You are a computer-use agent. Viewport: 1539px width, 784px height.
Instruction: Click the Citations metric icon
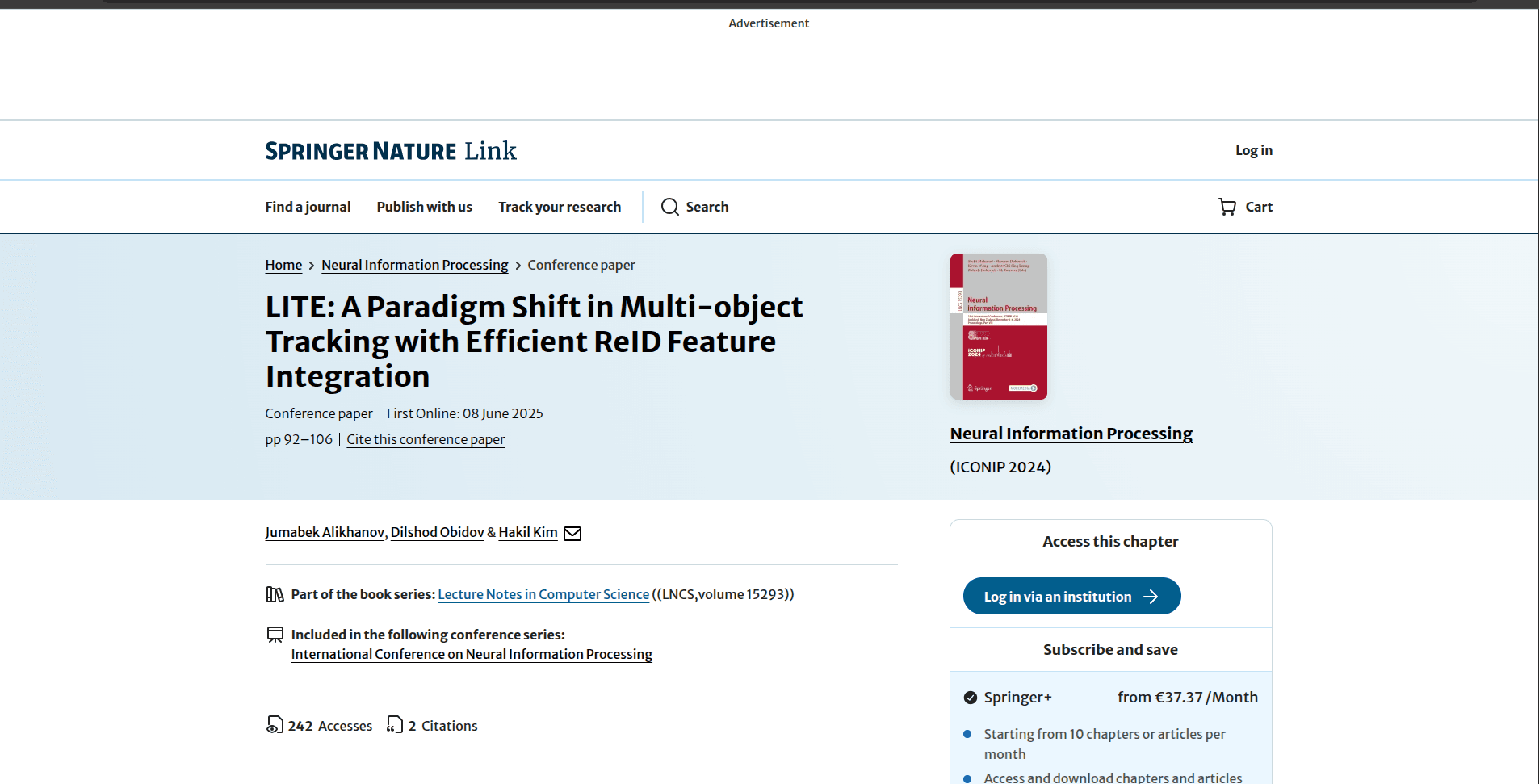[394, 725]
